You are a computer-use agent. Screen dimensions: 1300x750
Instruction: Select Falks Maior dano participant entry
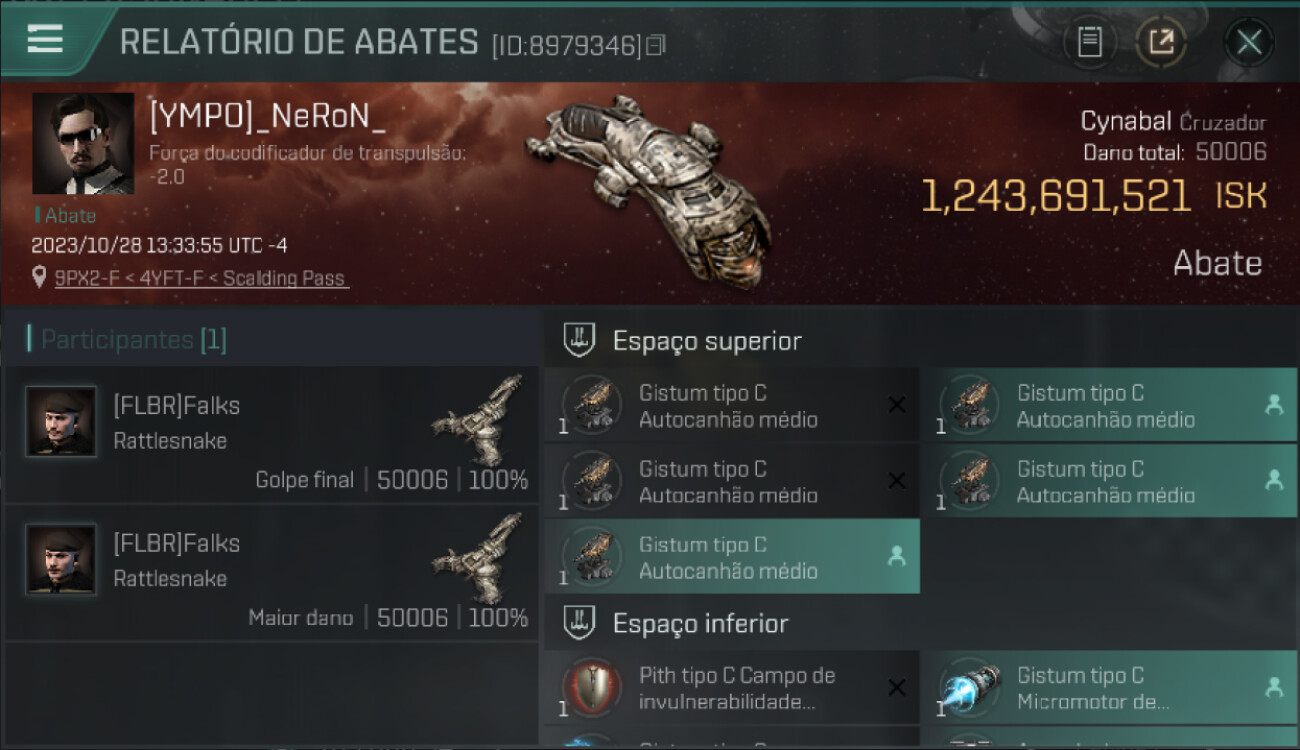tap(272, 572)
